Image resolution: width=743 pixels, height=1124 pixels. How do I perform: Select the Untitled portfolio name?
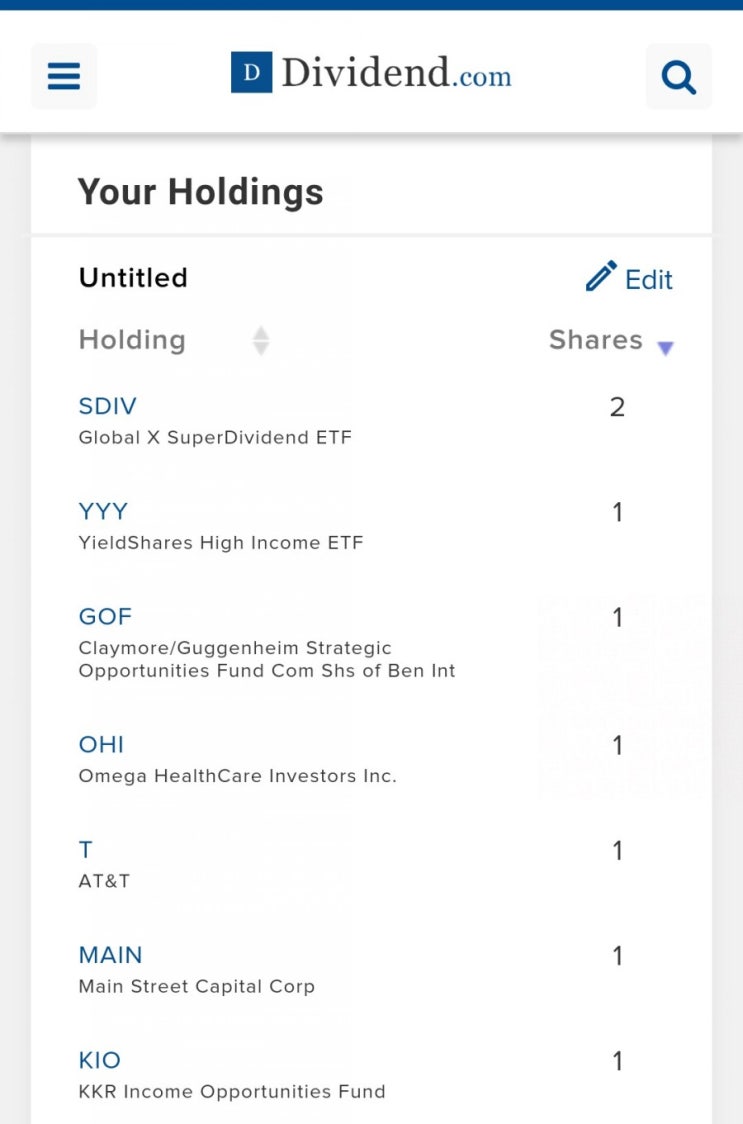coord(133,278)
